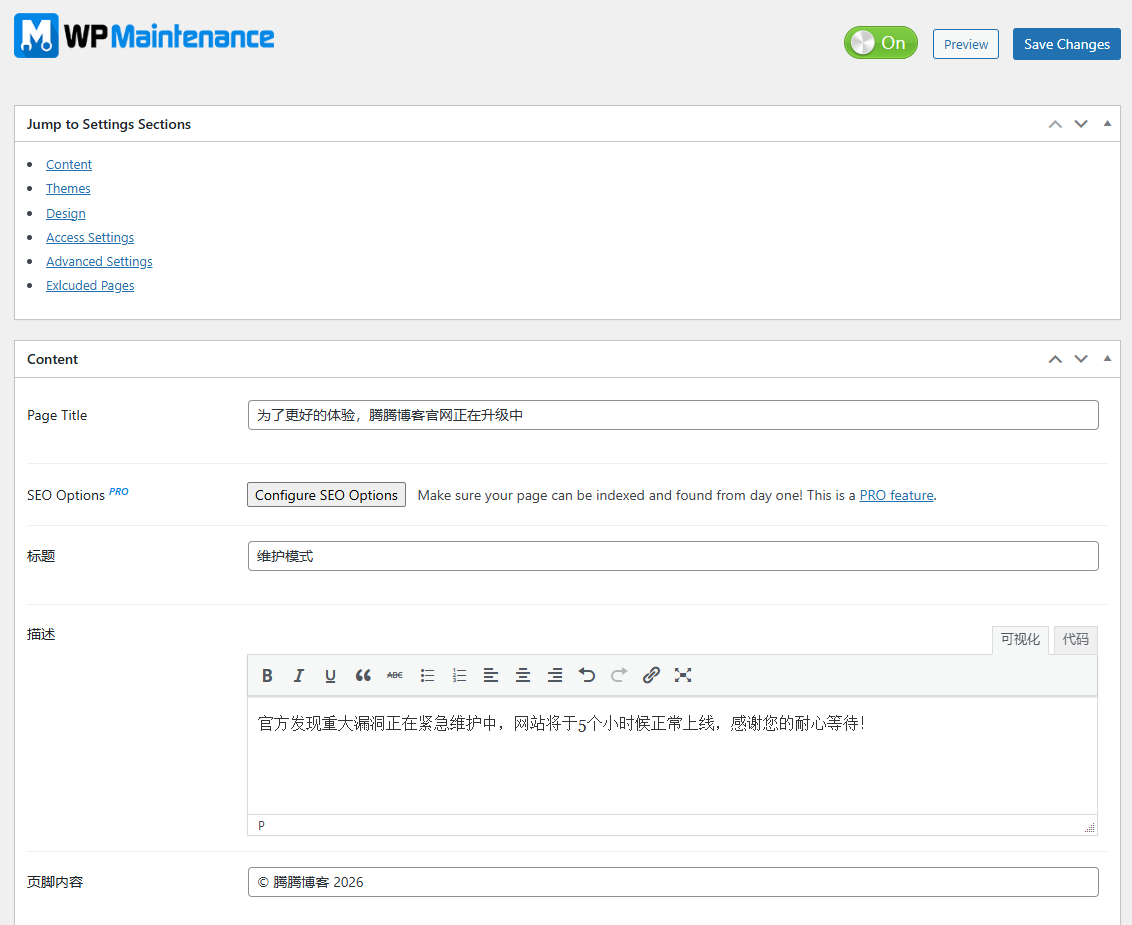Click the Undo icon in editor
This screenshot has height=925, width=1132.
pos(587,676)
